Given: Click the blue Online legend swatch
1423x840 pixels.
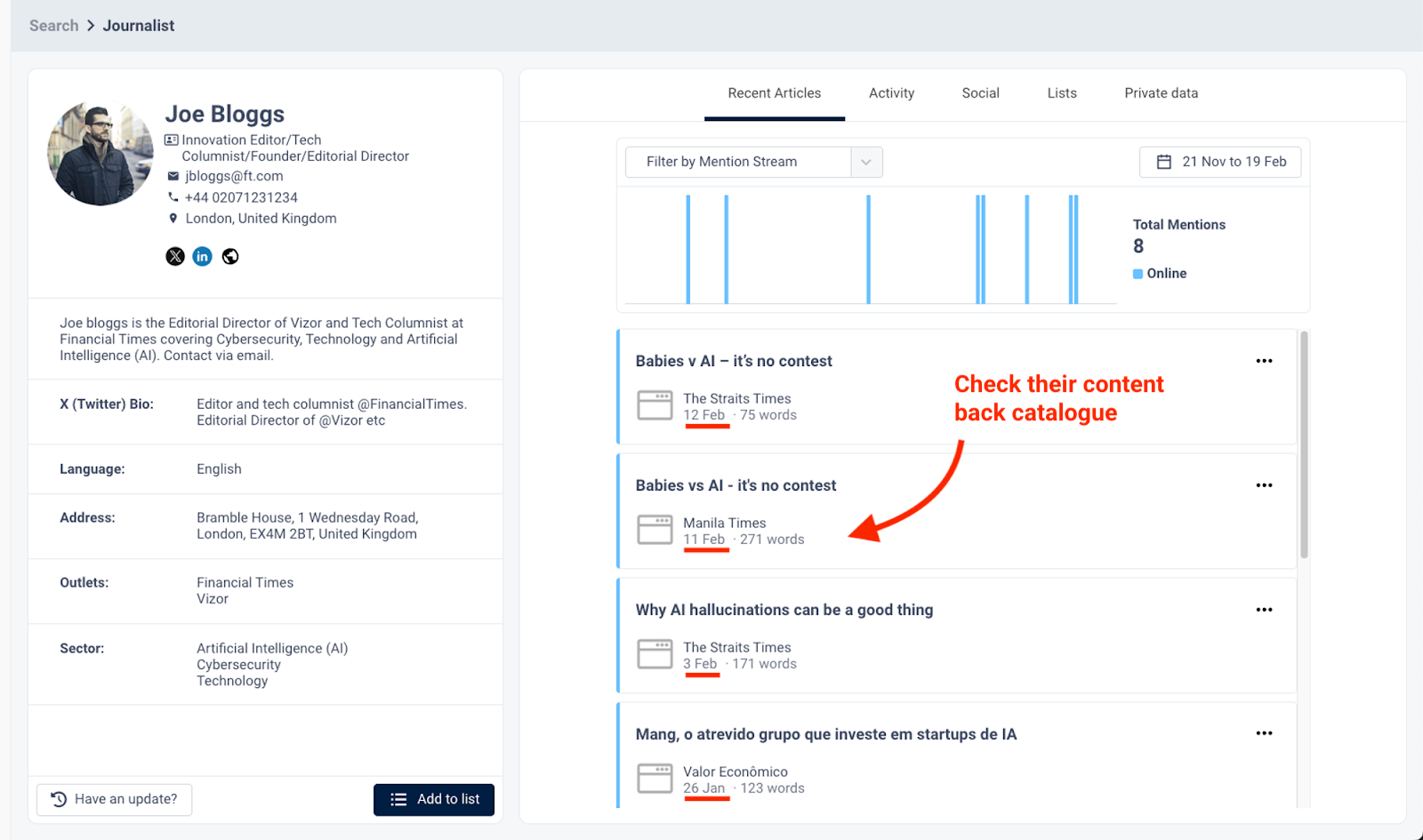Looking at the screenshot, I should 1138,274.
